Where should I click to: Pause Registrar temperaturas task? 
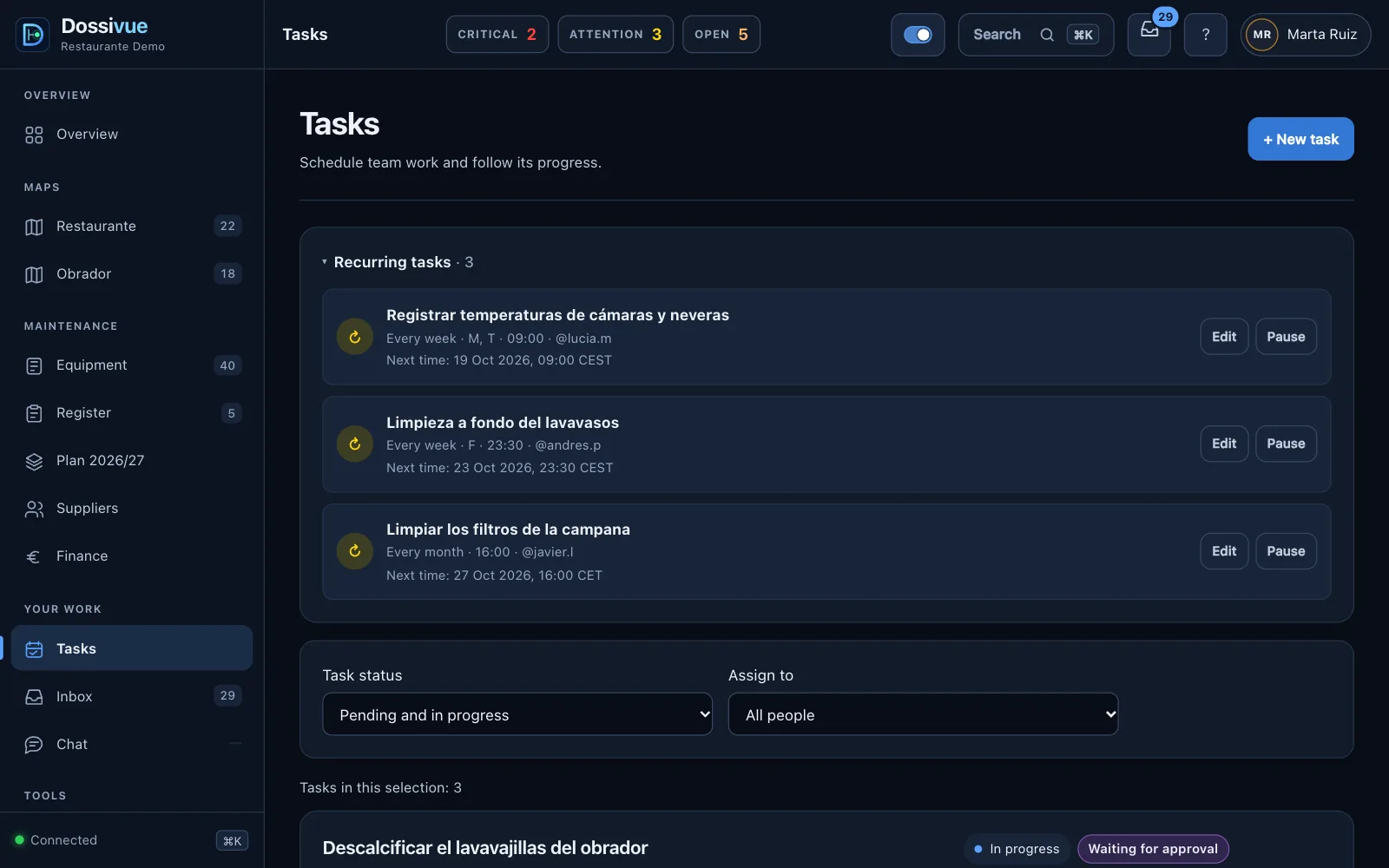pyautogui.click(x=1286, y=337)
